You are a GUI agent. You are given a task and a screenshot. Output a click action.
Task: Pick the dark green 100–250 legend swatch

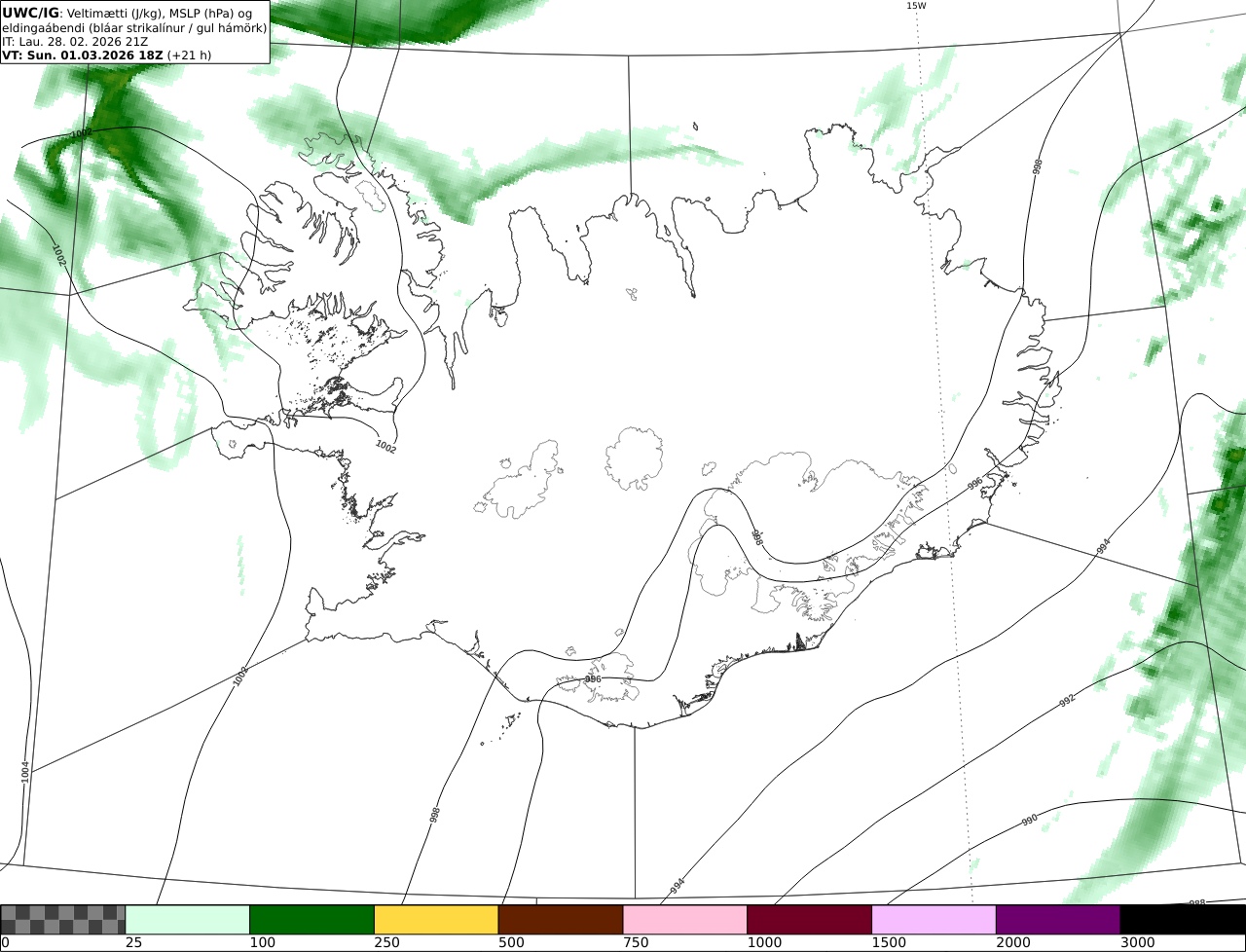coord(312,920)
